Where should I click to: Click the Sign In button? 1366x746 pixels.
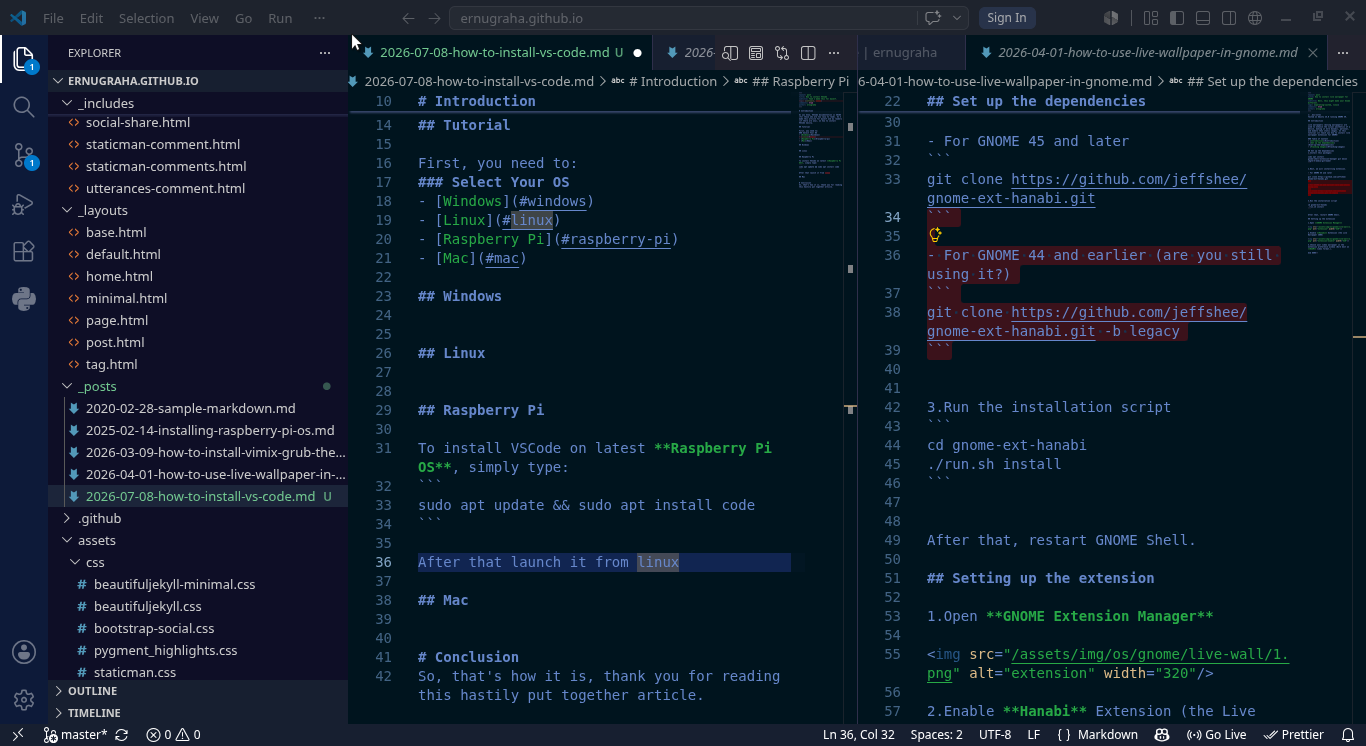pyautogui.click(x=1006, y=18)
